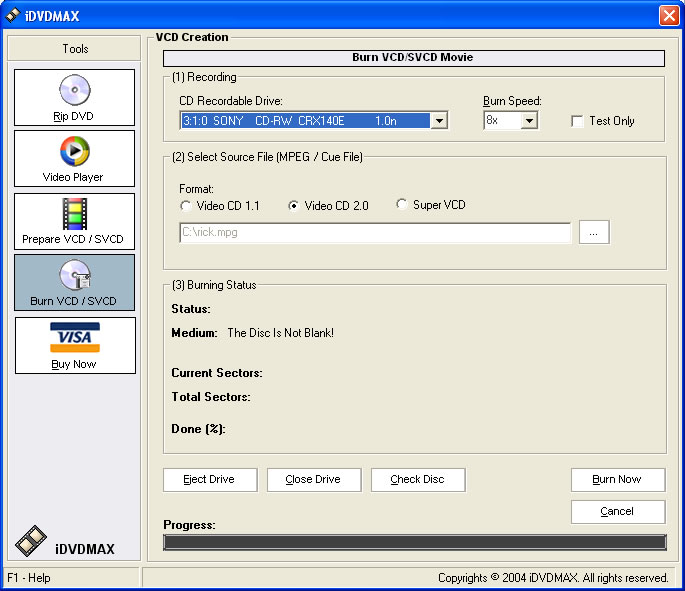Click the burn Progress bar
The height and width of the screenshot is (591, 685).
[x=415, y=542]
